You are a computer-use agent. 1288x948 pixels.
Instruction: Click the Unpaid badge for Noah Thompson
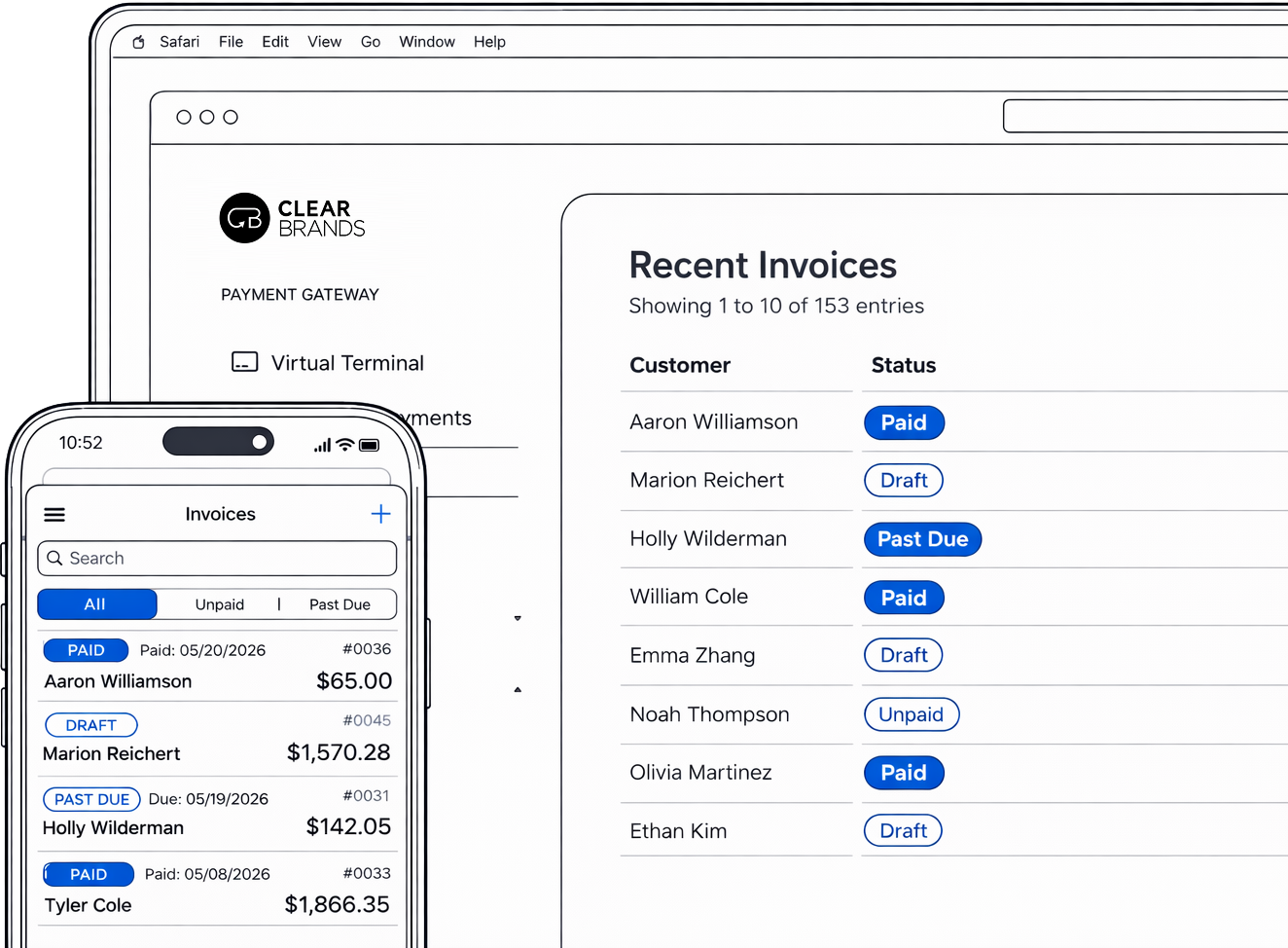point(911,714)
